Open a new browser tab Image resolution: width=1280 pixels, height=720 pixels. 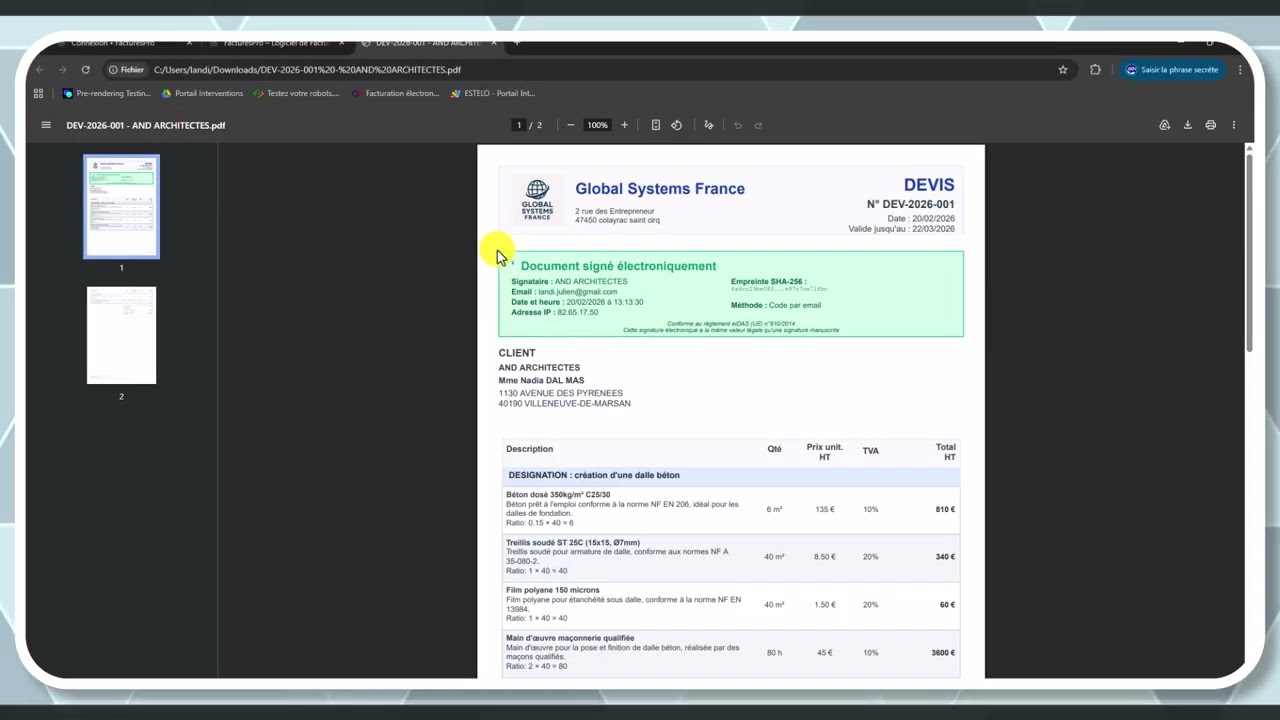point(517,43)
